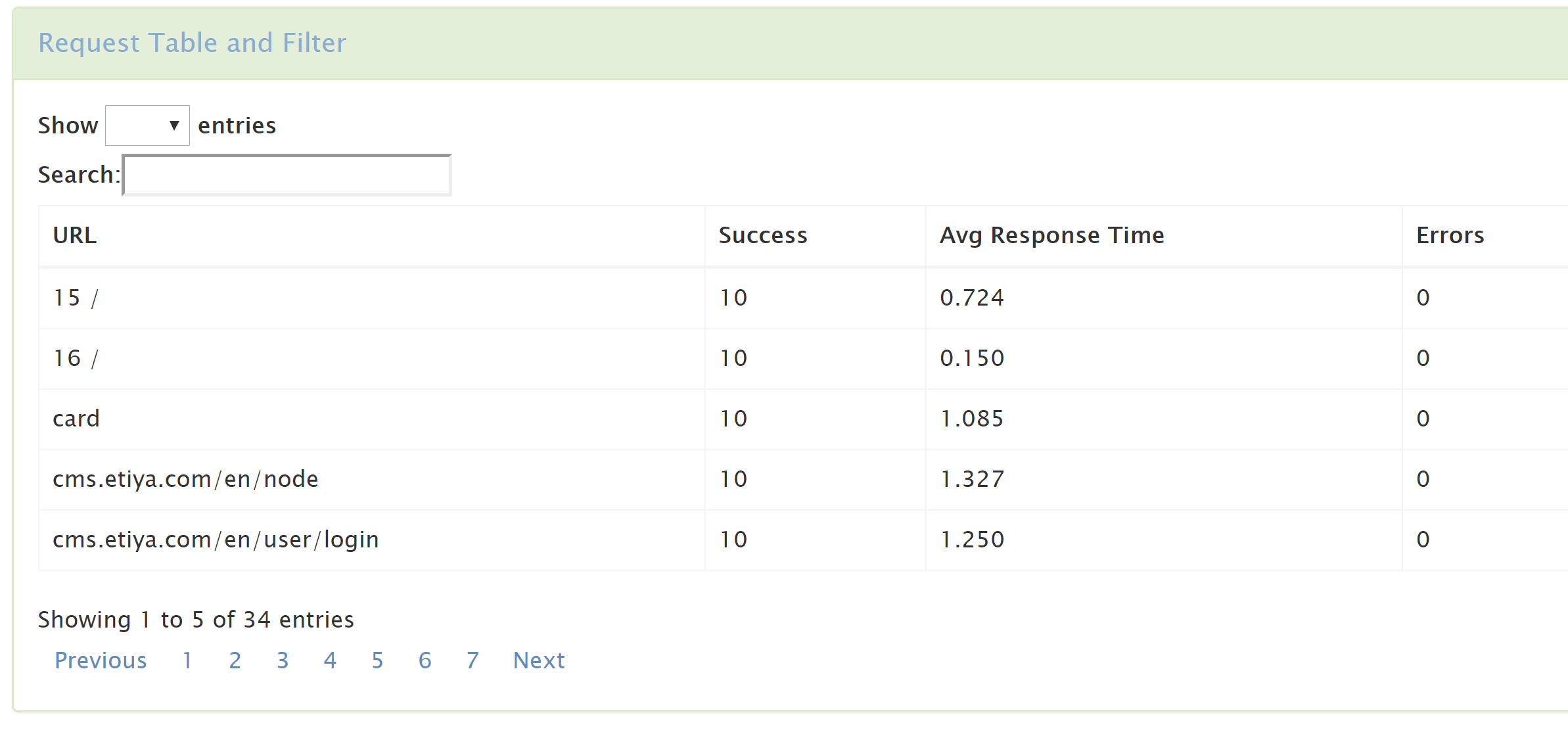Open page 5 of the table

(x=377, y=660)
